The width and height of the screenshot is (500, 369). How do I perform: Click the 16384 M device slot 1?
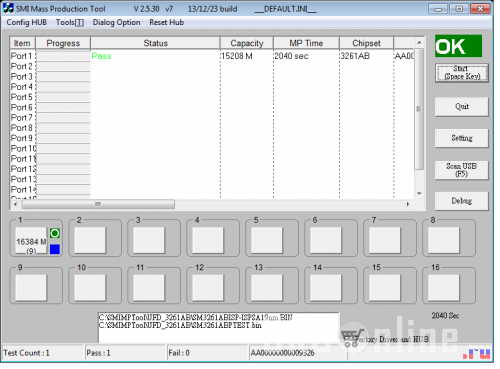(31, 241)
